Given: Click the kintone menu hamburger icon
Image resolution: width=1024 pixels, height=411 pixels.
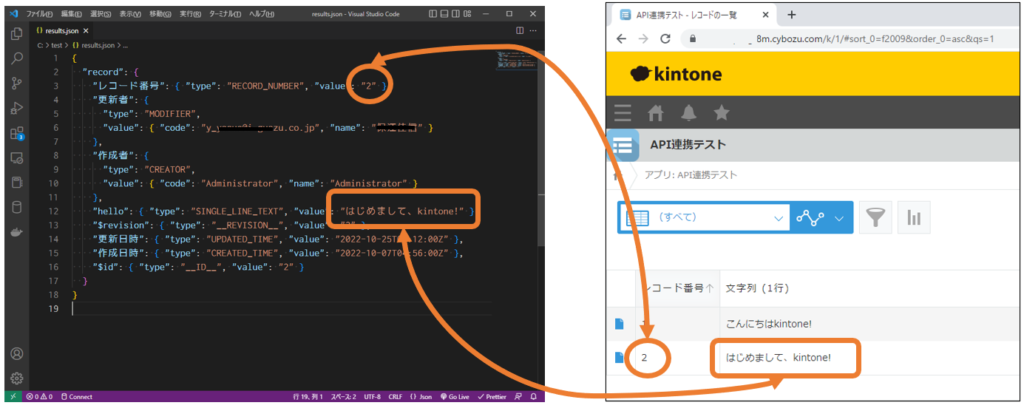Looking at the screenshot, I should (x=623, y=113).
